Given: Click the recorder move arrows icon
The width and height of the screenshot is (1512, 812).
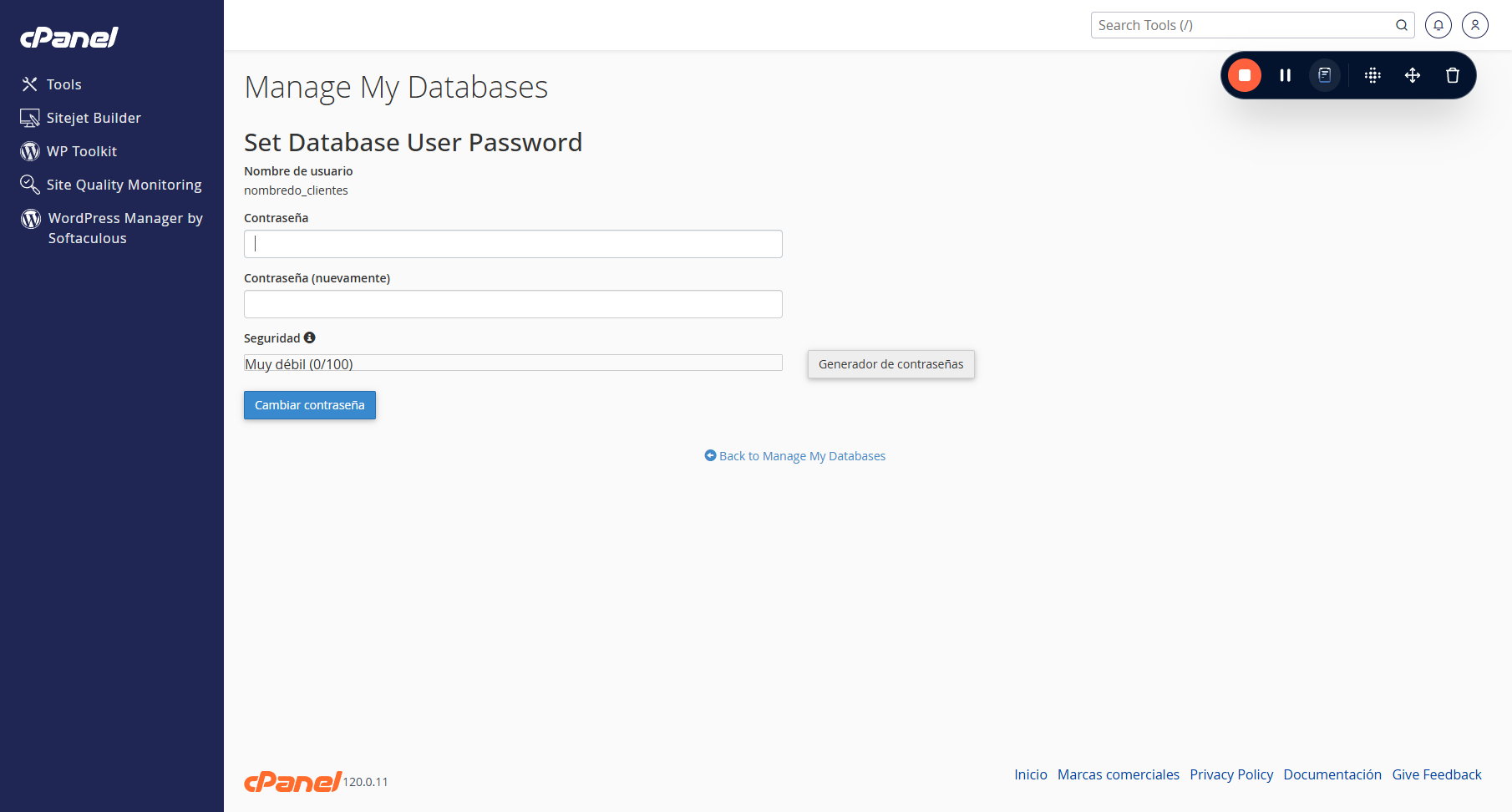Looking at the screenshot, I should pyautogui.click(x=1413, y=75).
